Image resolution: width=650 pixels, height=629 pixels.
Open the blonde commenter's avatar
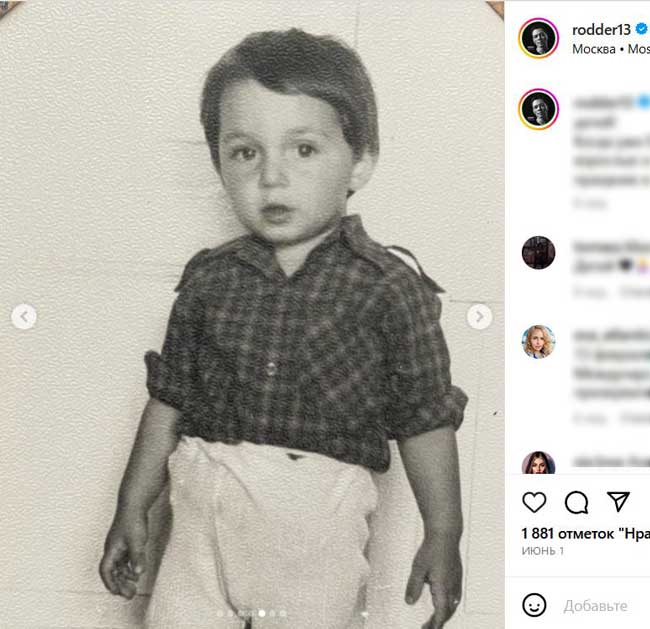(x=538, y=342)
